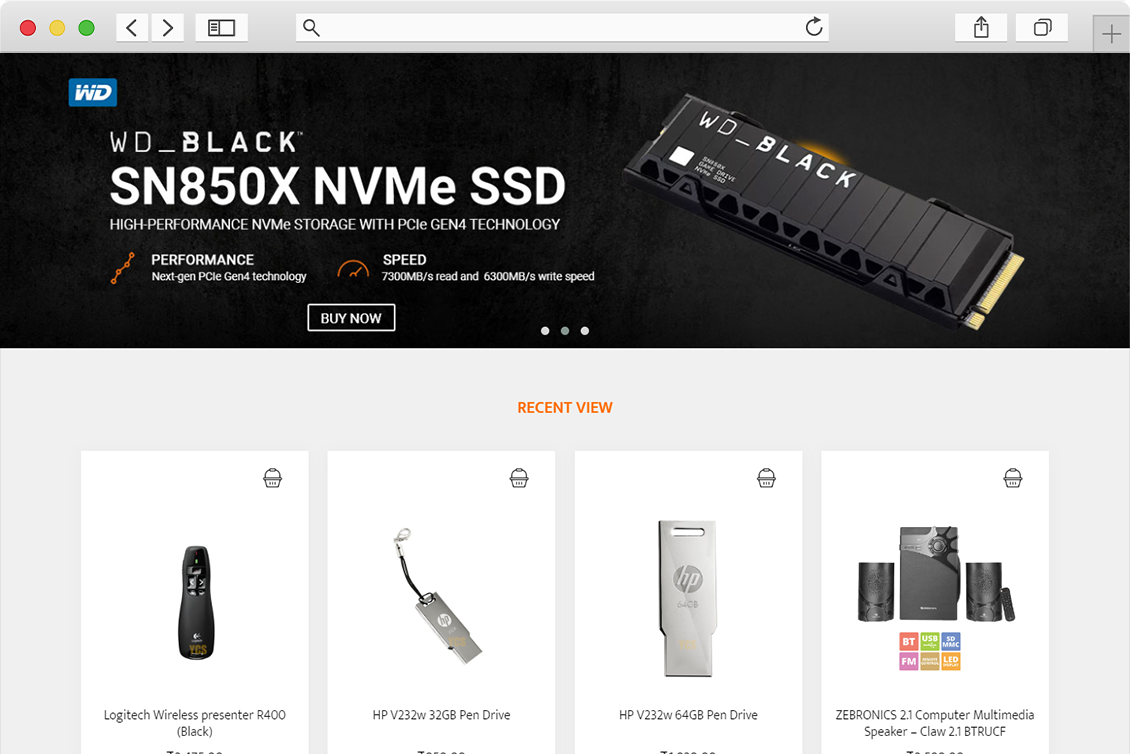Select the first banner carousel dot
Screen dimensions: 1130x754
coord(545,331)
